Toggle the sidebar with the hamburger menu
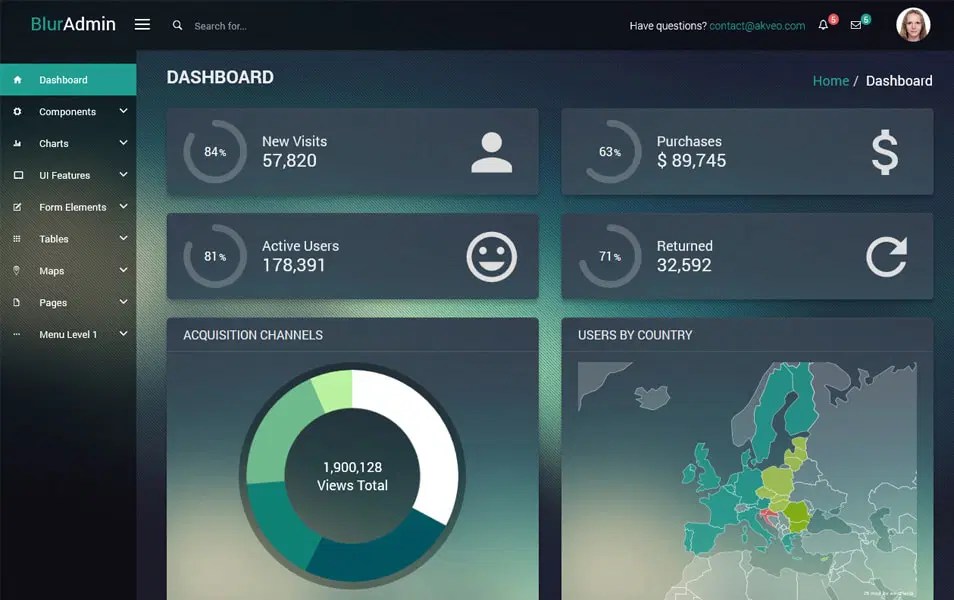This screenshot has height=600, width=954. pos(142,24)
